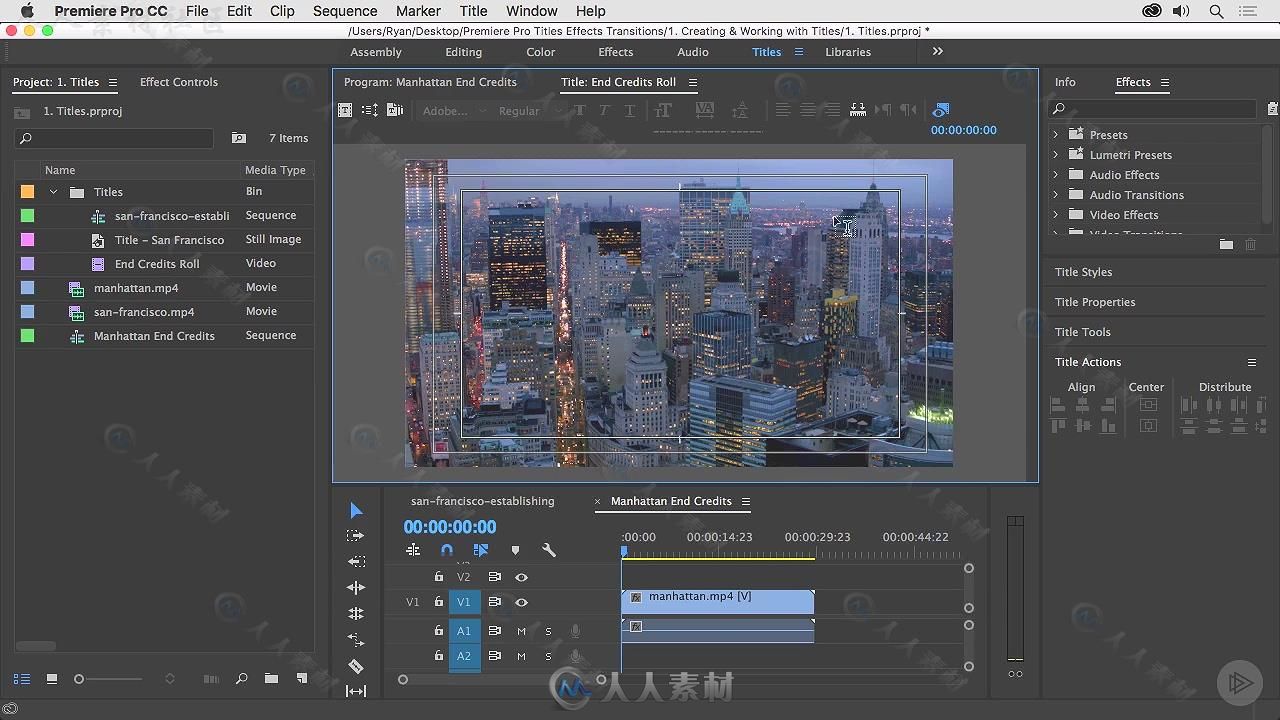This screenshot has width=1280, height=720.
Task: Toggle Show Background Video in the Titler
Action: [x=940, y=110]
